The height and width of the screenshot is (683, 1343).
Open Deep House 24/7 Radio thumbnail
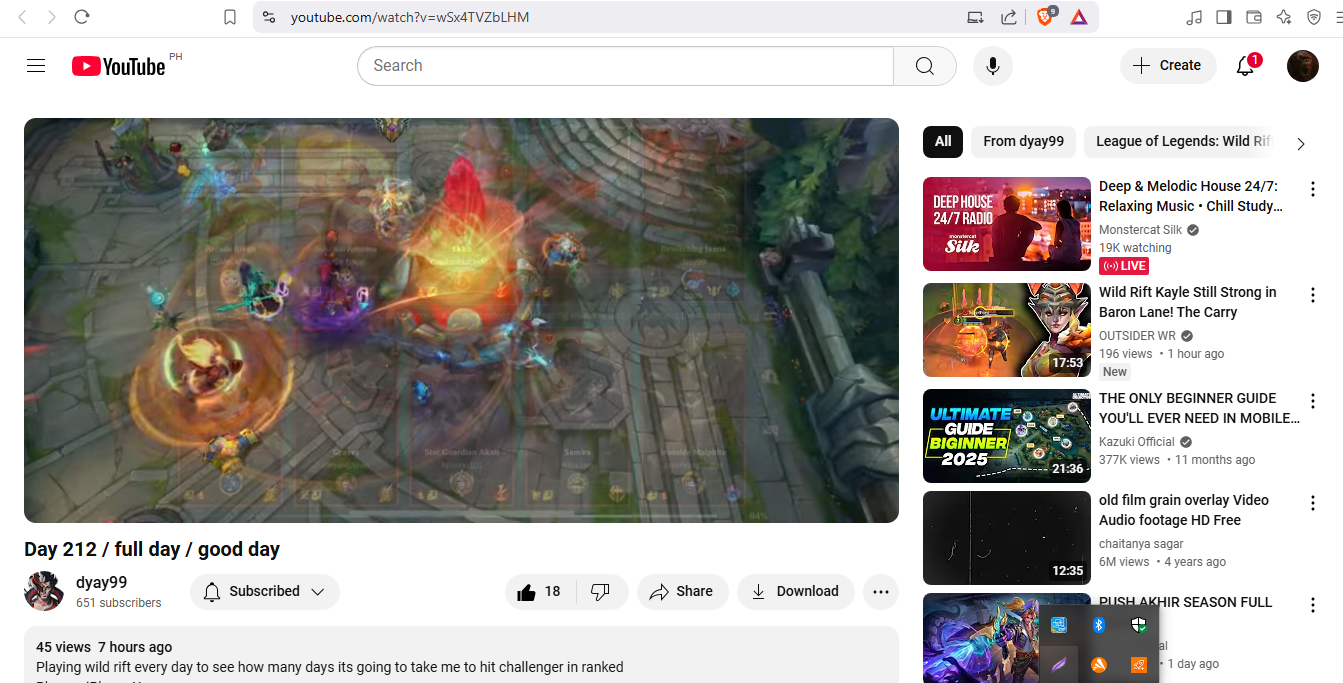(1007, 224)
